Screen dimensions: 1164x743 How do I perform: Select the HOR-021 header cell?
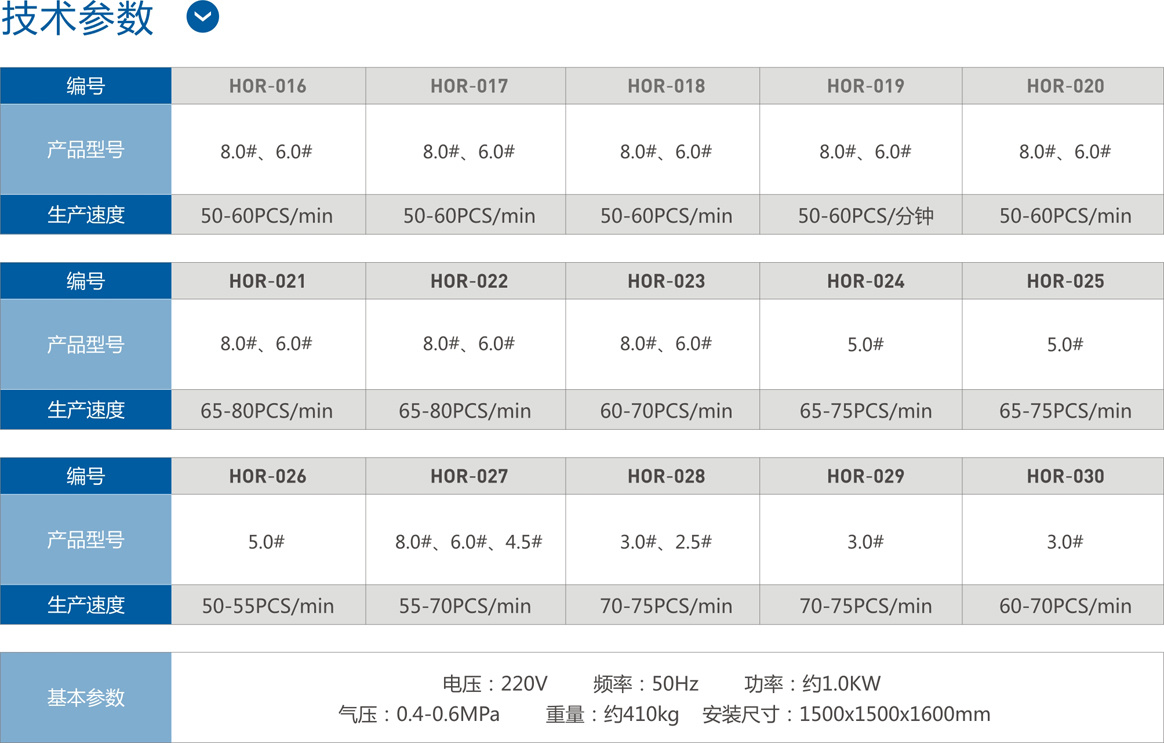[x=268, y=281]
